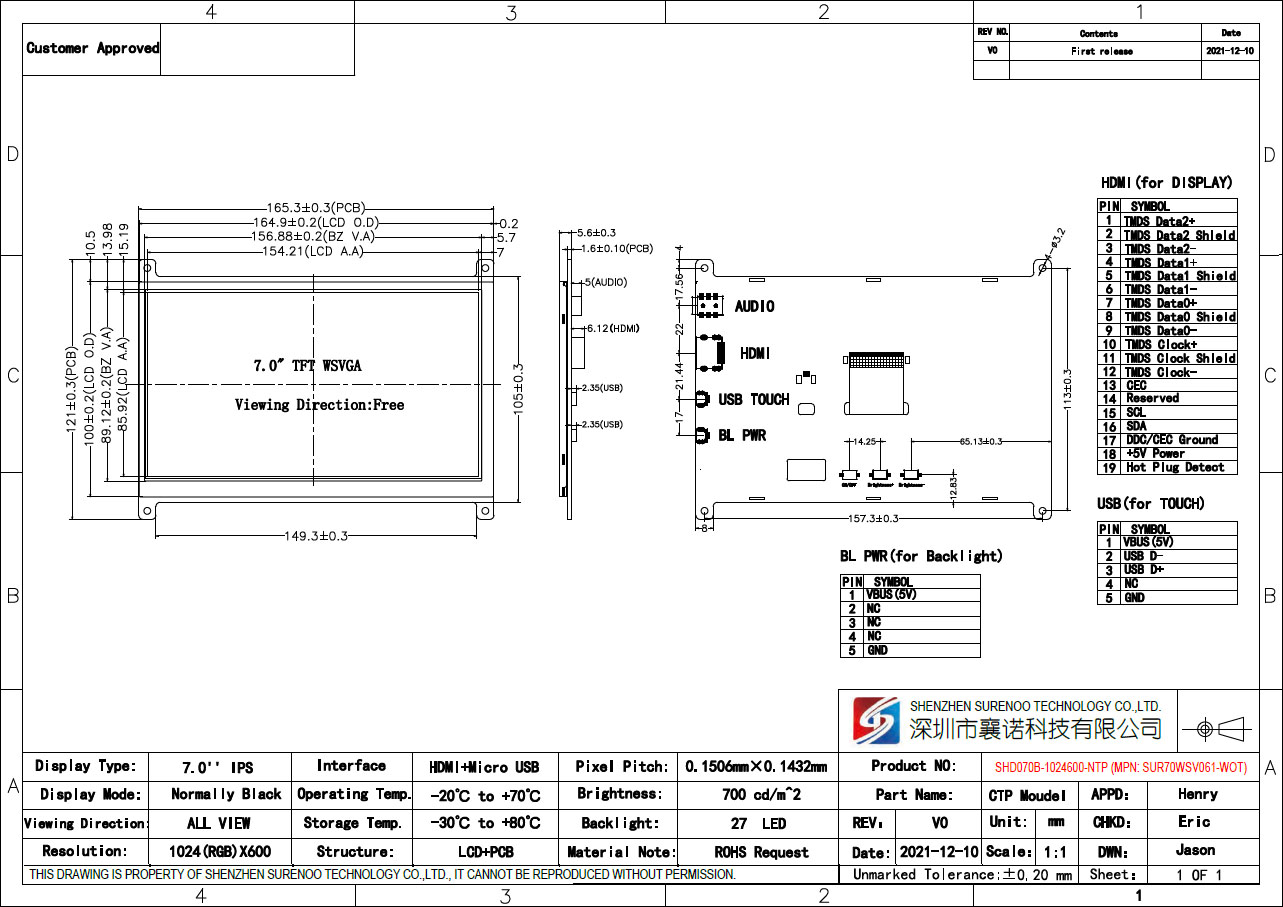This screenshot has width=1283, height=907.
Task: Click the First release revision entry
Action: point(1102,51)
